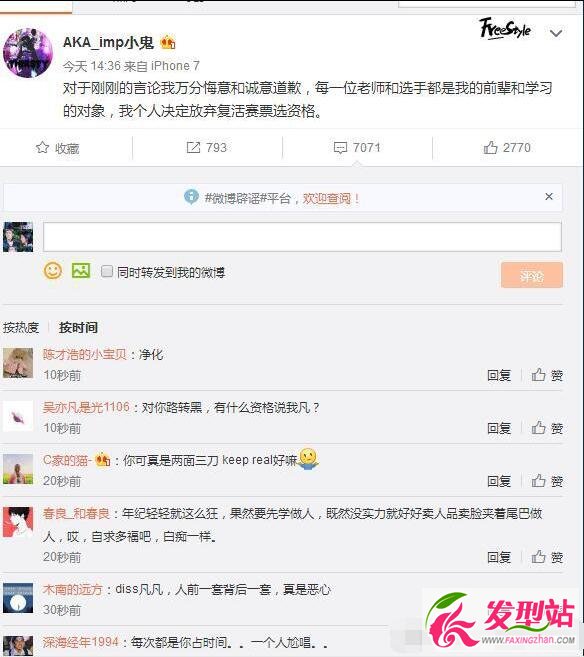
Task: Click the repost icon showing 793
Action: click(x=193, y=147)
